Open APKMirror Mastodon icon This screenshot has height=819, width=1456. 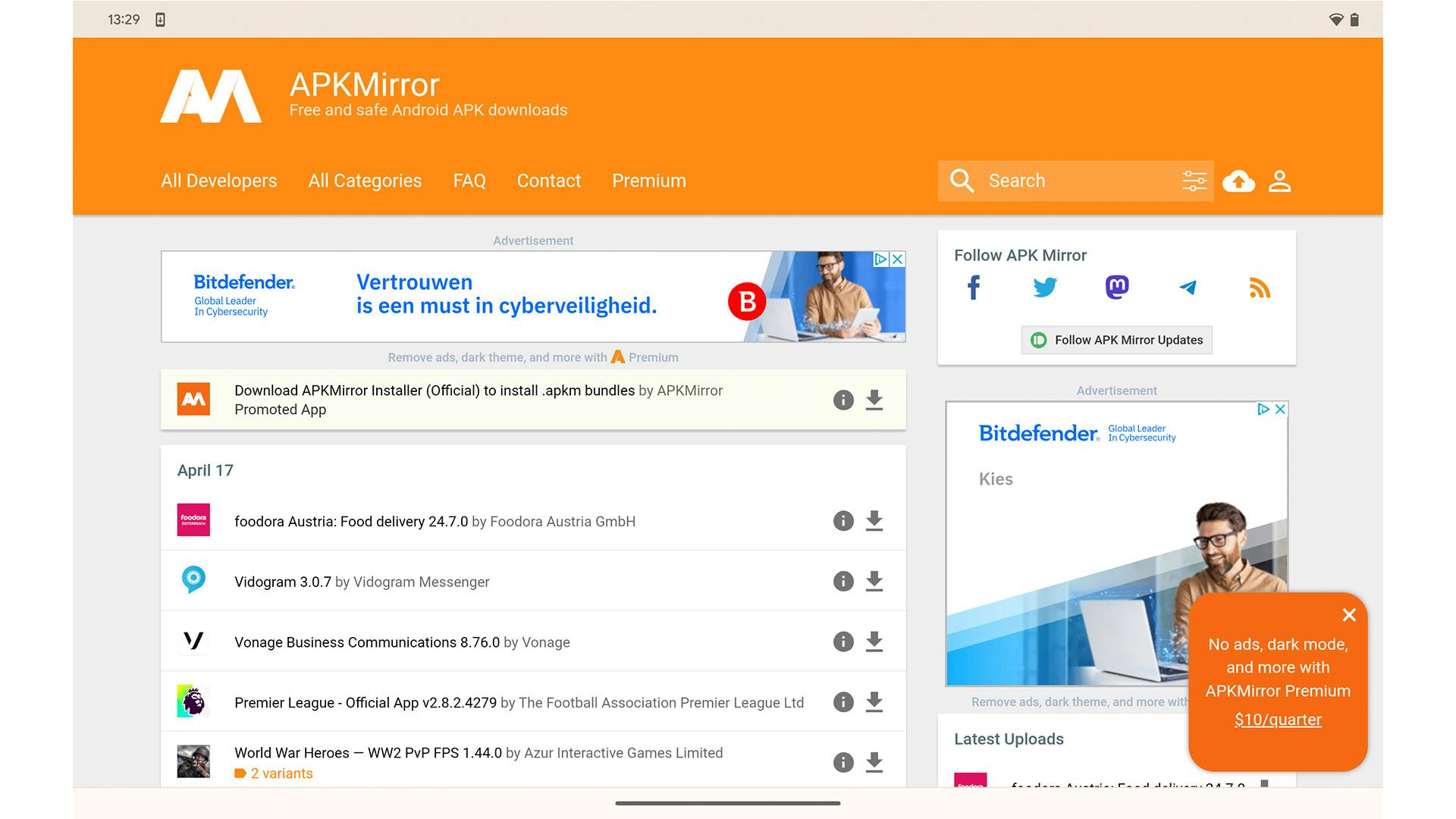pos(1116,287)
